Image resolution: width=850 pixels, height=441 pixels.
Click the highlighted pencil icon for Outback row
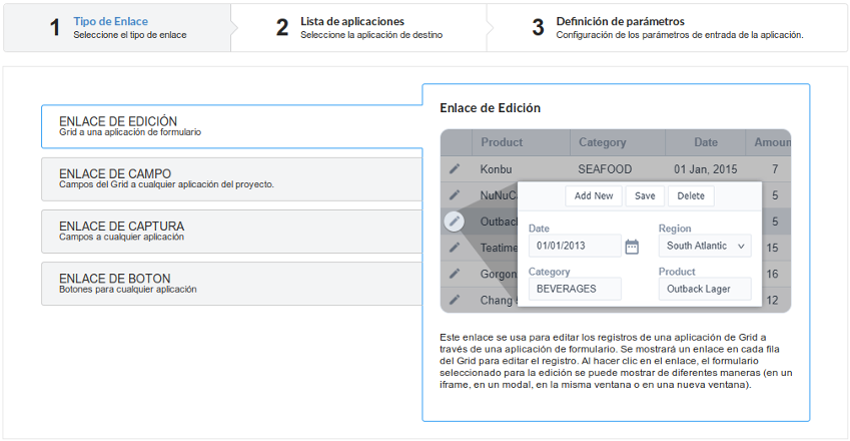pyautogui.click(x=454, y=221)
